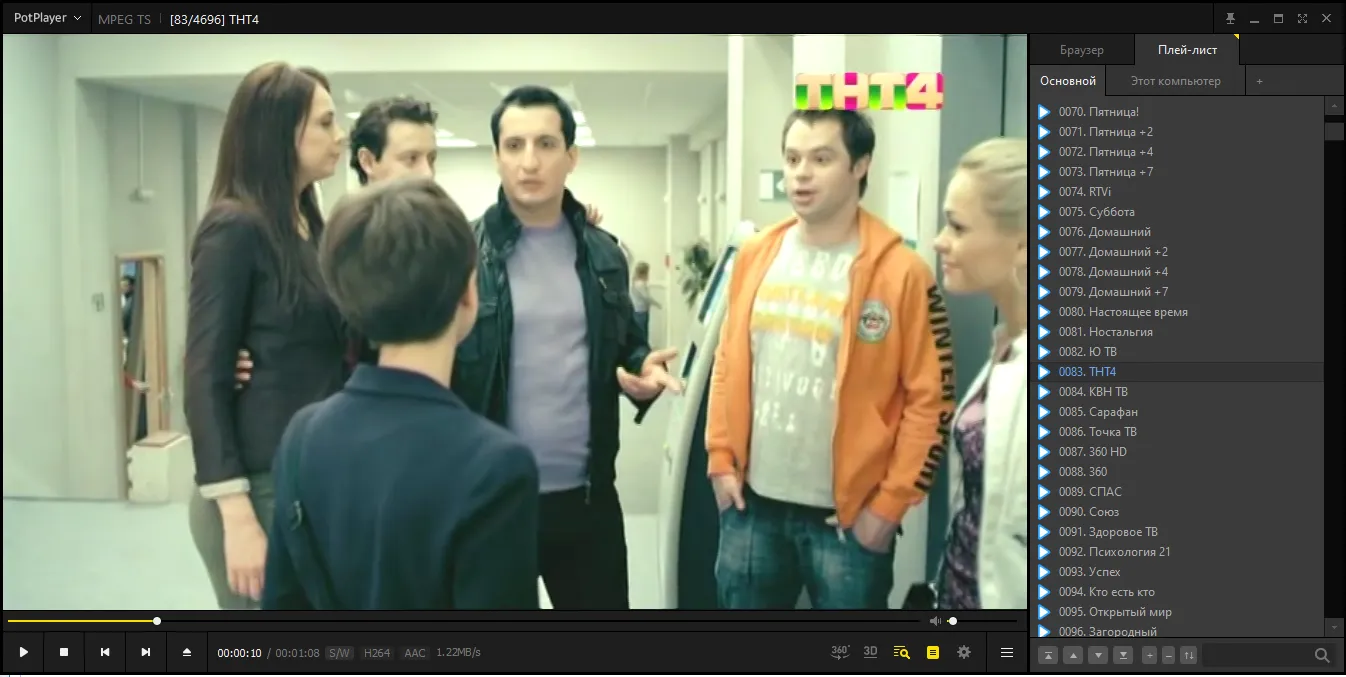Move selected playlist item up
The width and height of the screenshot is (1346, 677).
(1073, 655)
